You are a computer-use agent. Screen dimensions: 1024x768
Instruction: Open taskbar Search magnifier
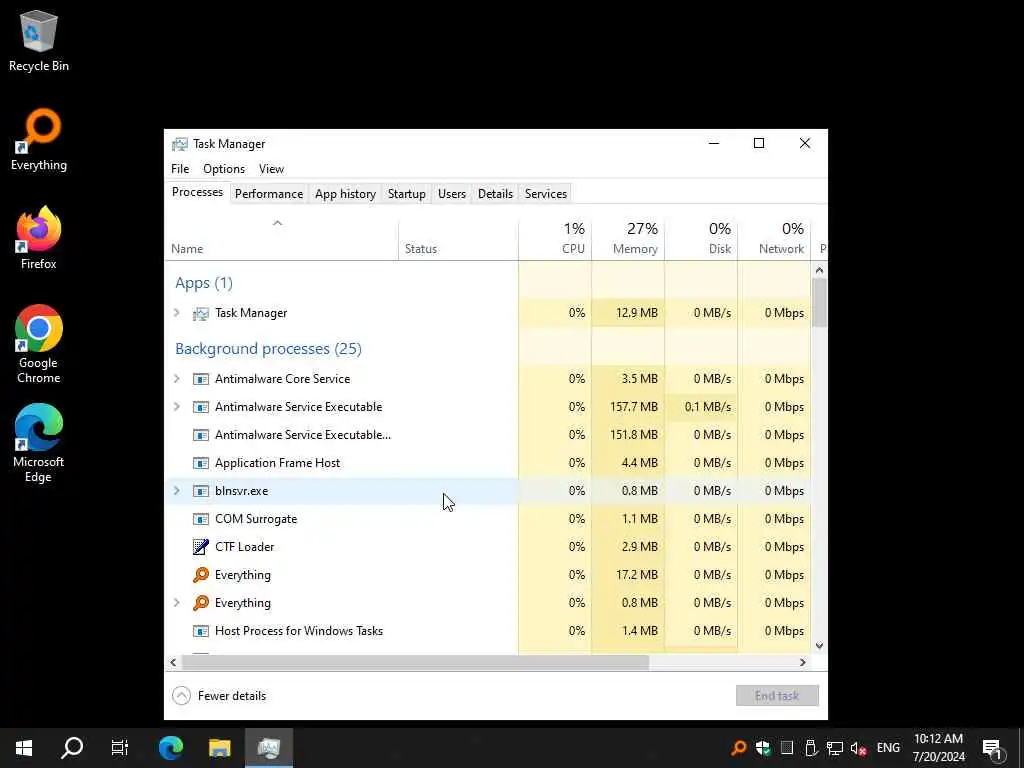point(72,748)
